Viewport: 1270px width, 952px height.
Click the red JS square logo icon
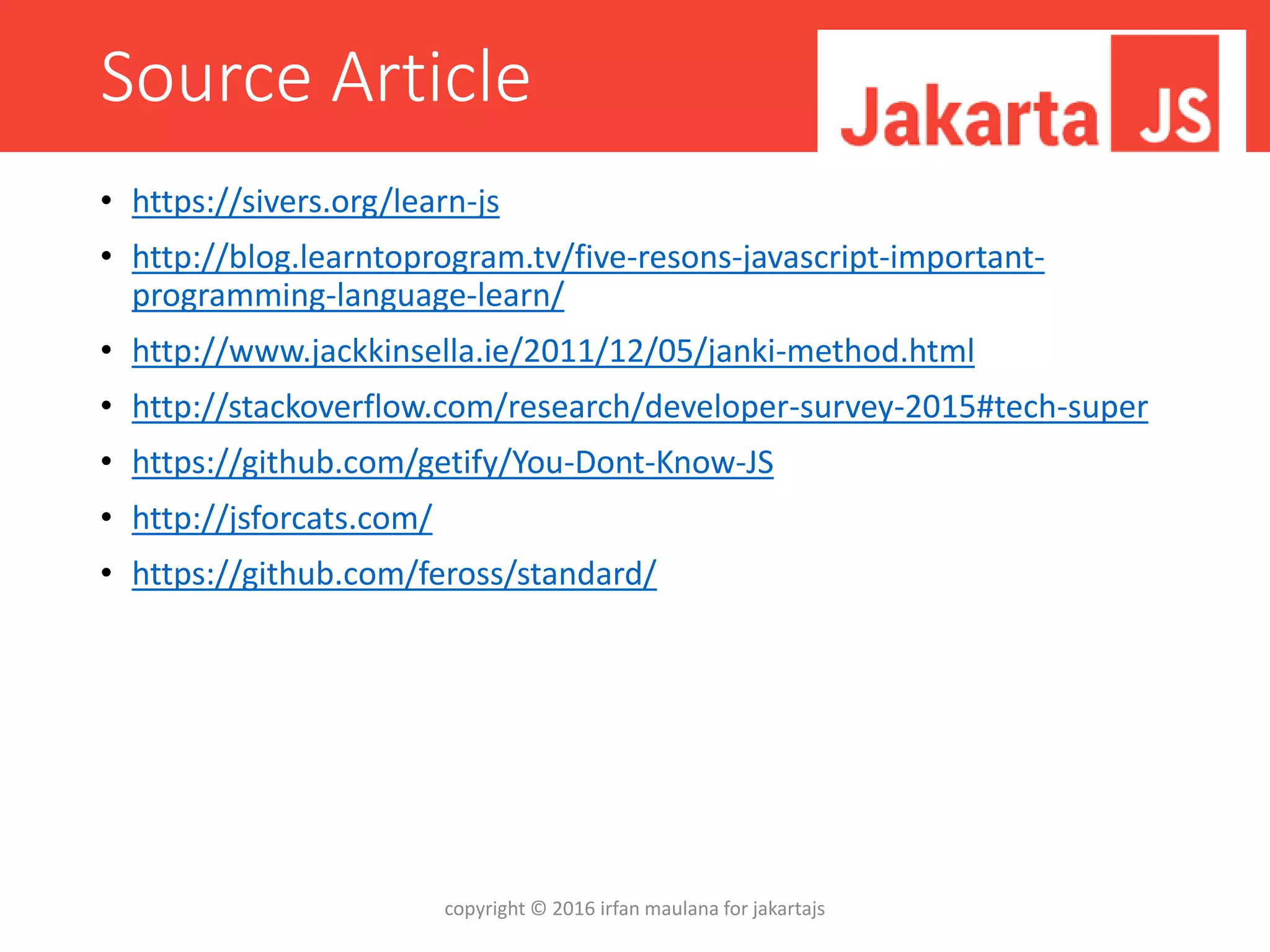1164,93
